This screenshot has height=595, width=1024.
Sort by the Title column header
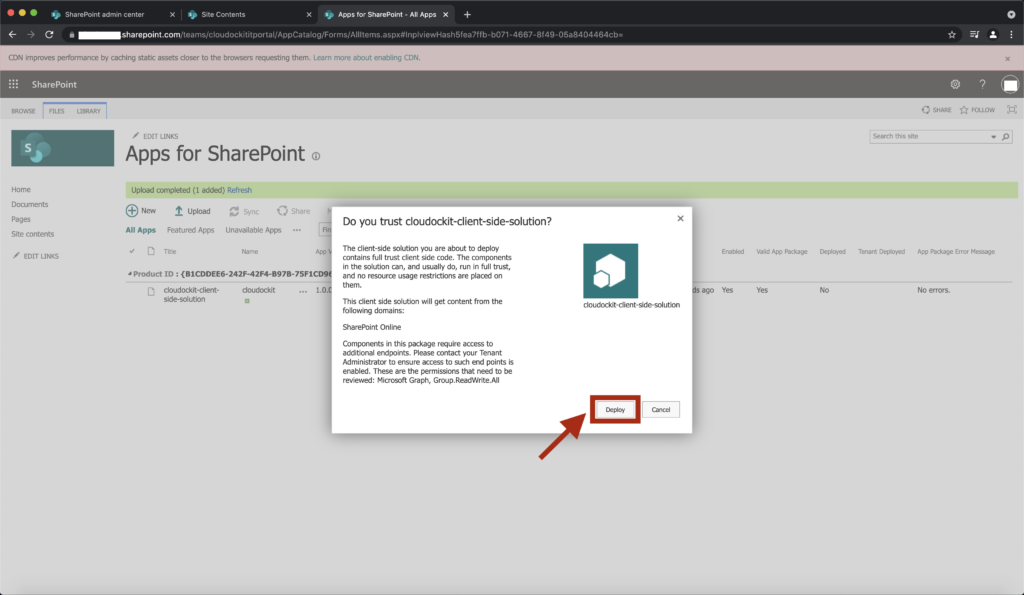(170, 251)
